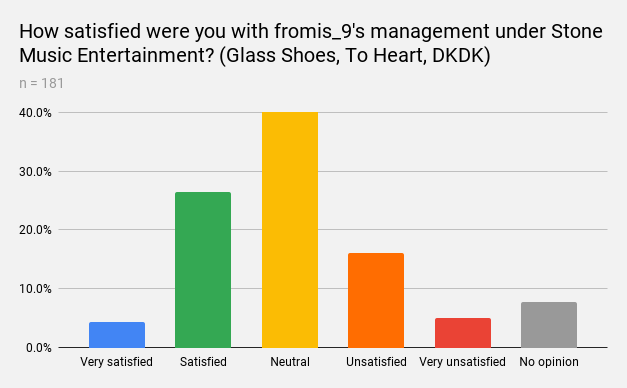Click the 10.0% axis label
The image size is (627, 388).
pyautogui.click(x=35, y=289)
